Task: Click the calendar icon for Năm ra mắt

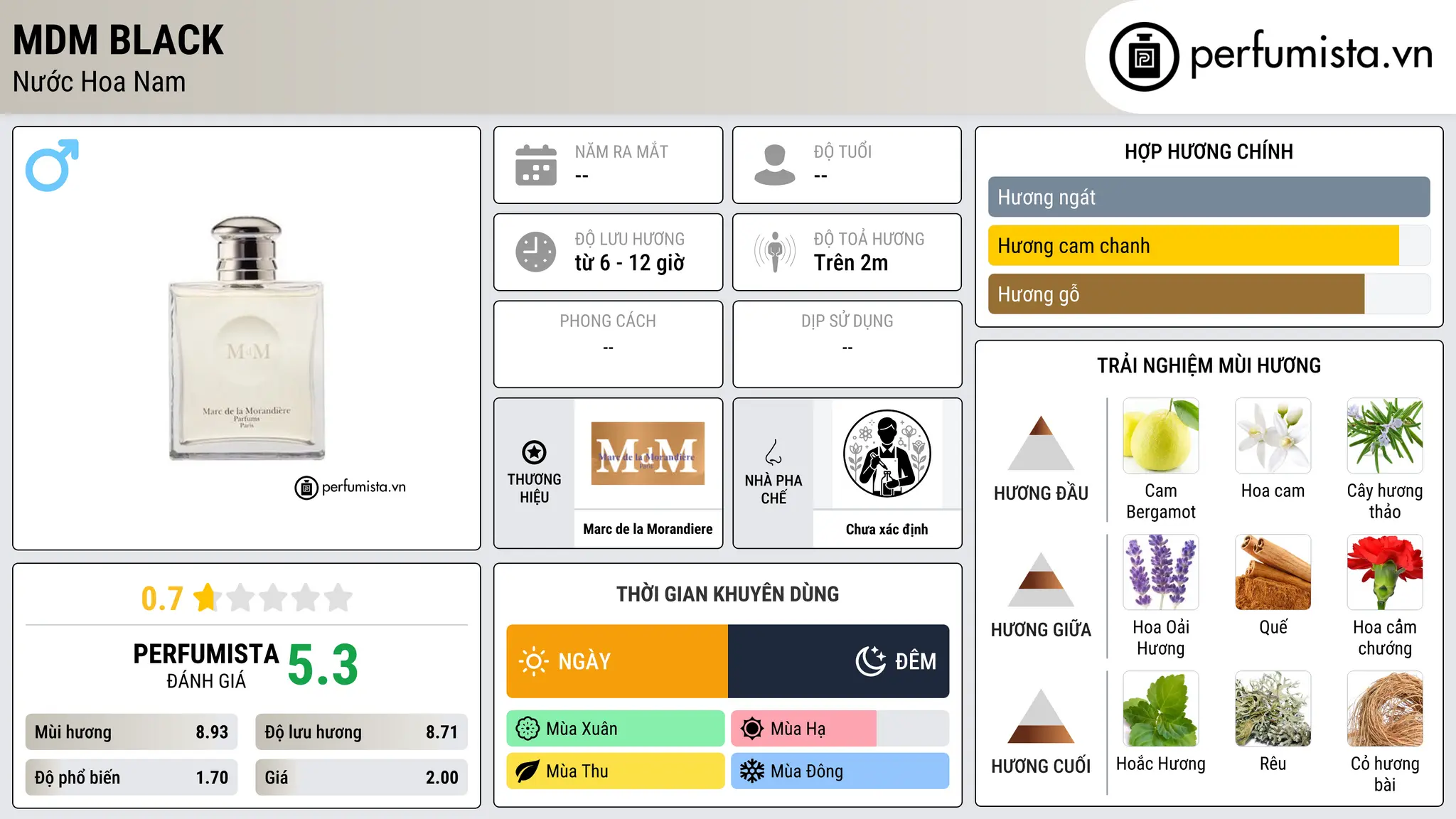Action: [536, 165]
